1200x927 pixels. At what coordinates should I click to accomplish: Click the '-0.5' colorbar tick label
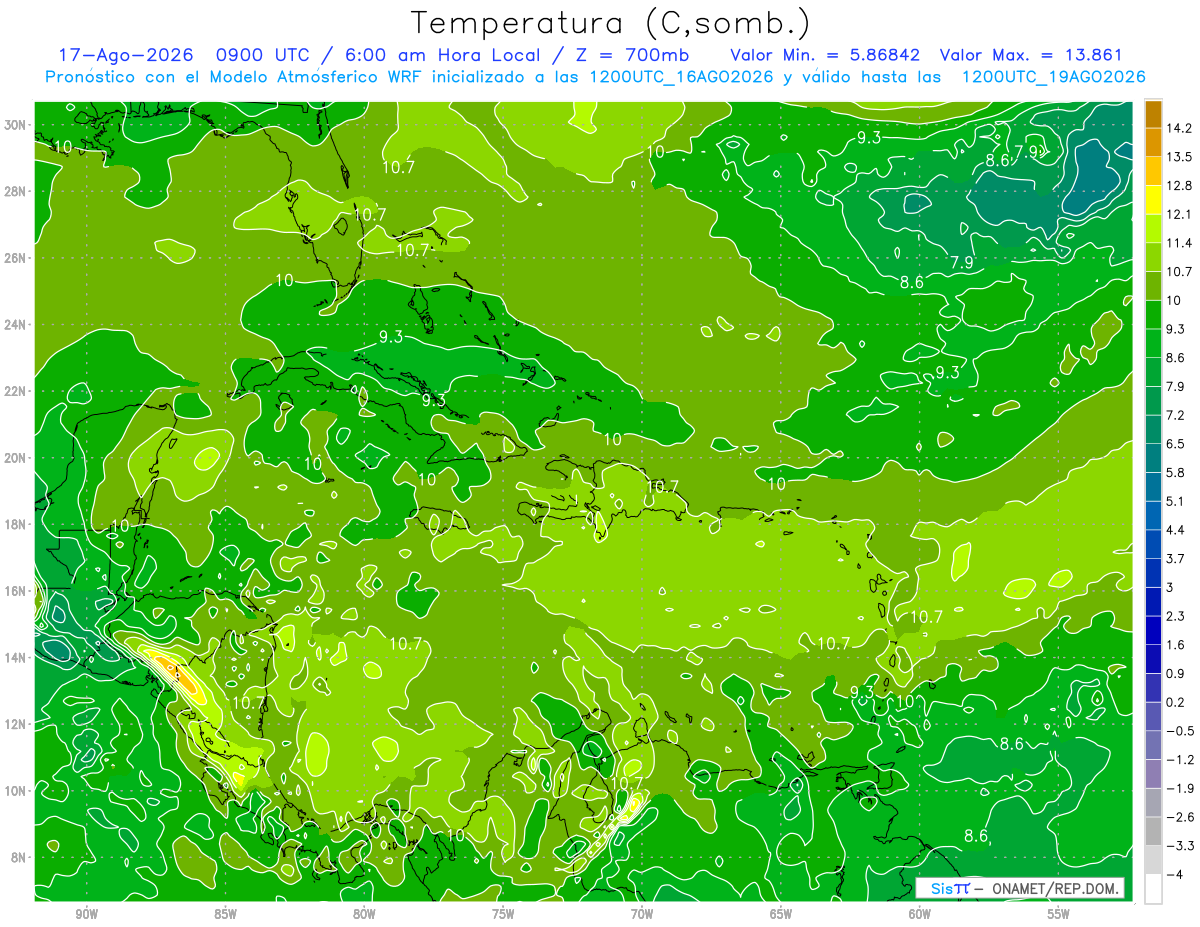(x=1179, y=731)
